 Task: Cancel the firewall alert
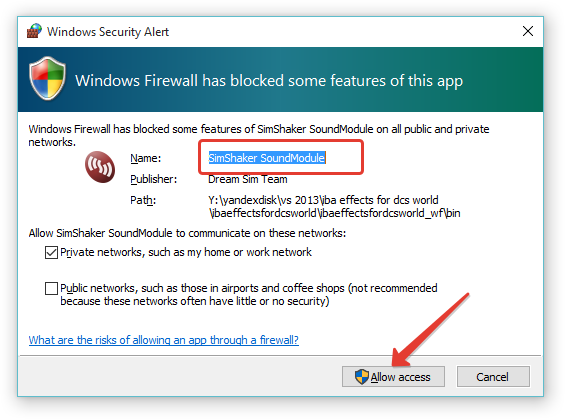(493, 377)
